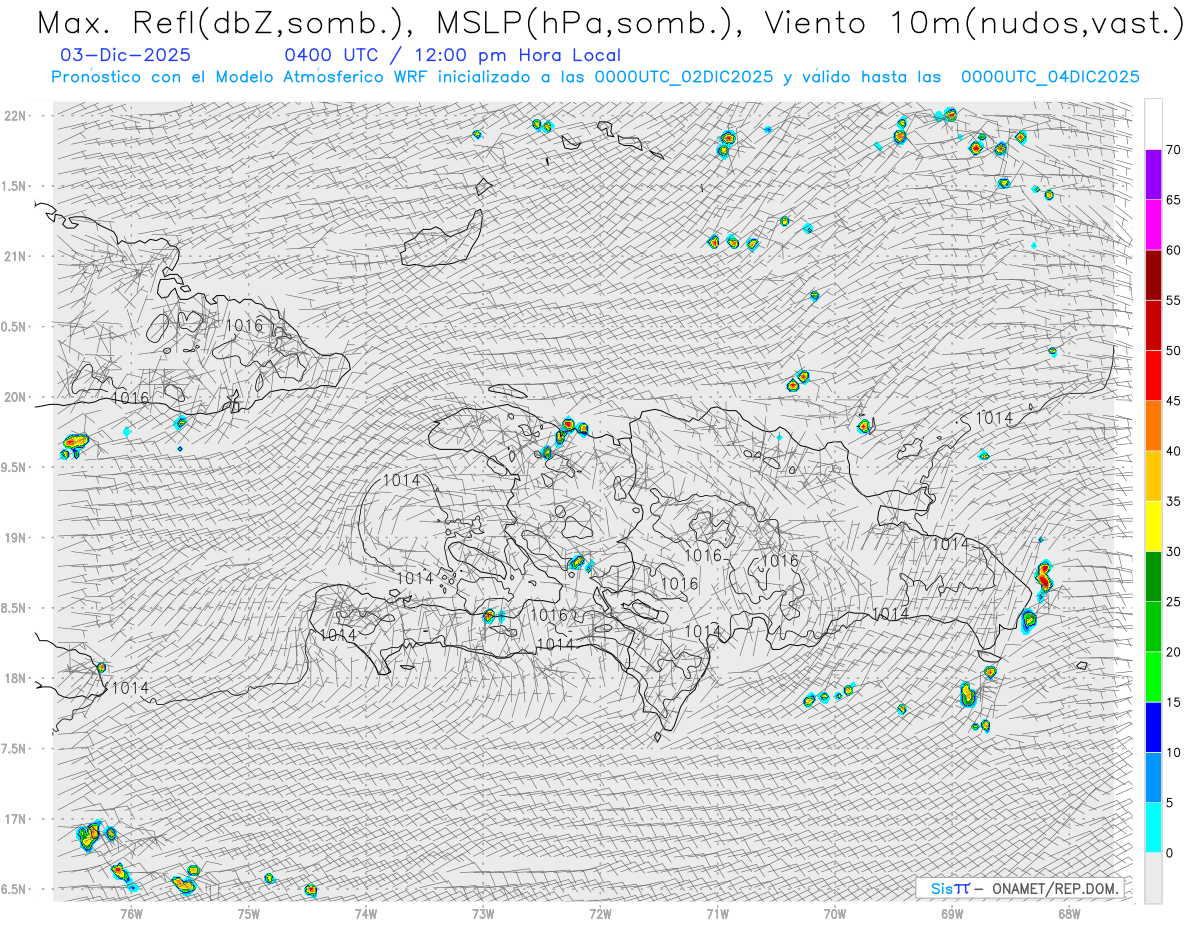
Task: Click the magenta 60-65 dBZ color swatch
Action: click(x=1153, y=225)
